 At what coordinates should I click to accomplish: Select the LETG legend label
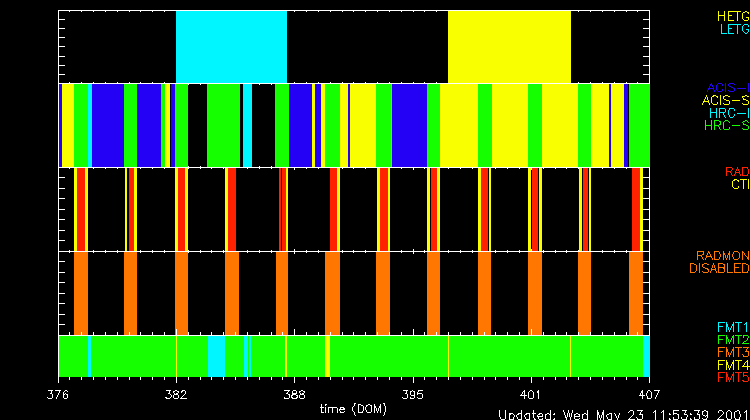(x=733, y=30)
